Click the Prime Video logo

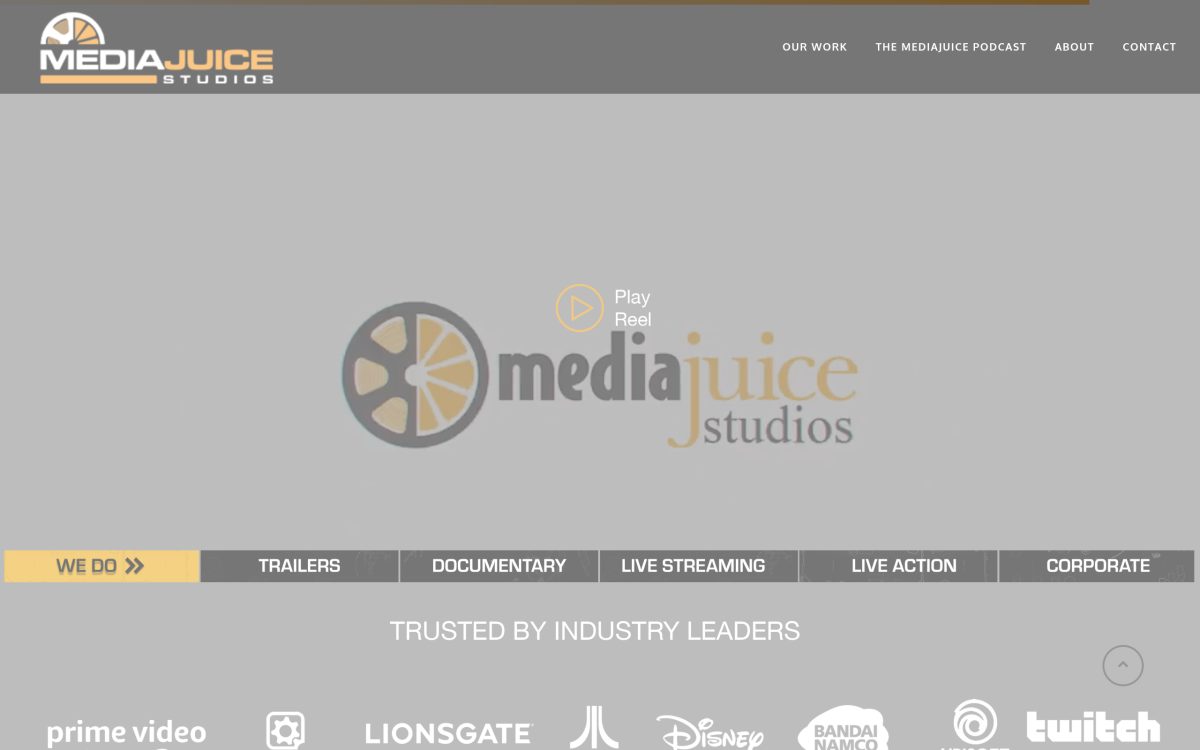pyautogui.click(x=127, y=733)
